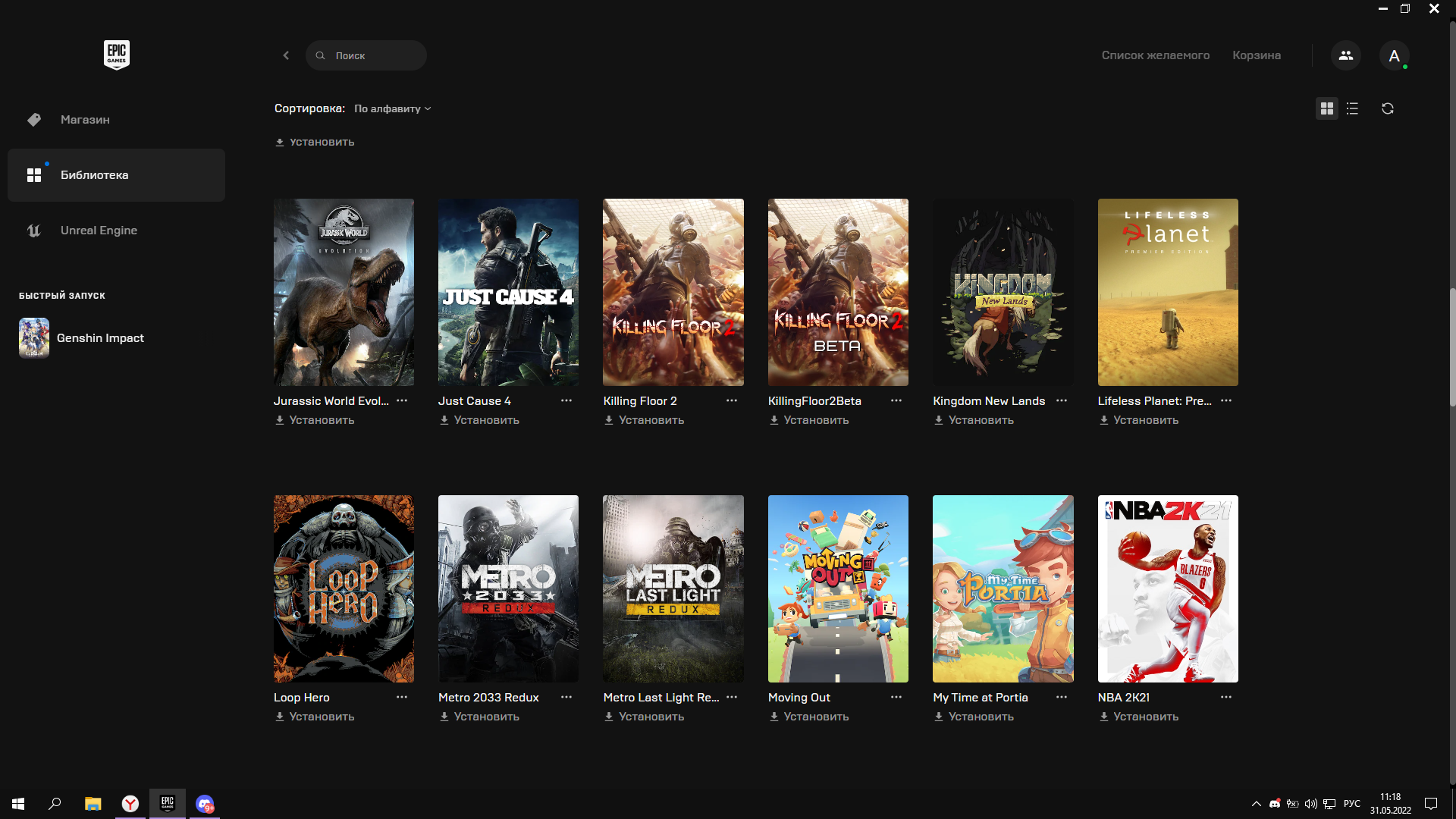
Task: Open the Windows Start menu
Action: (18, 804)
